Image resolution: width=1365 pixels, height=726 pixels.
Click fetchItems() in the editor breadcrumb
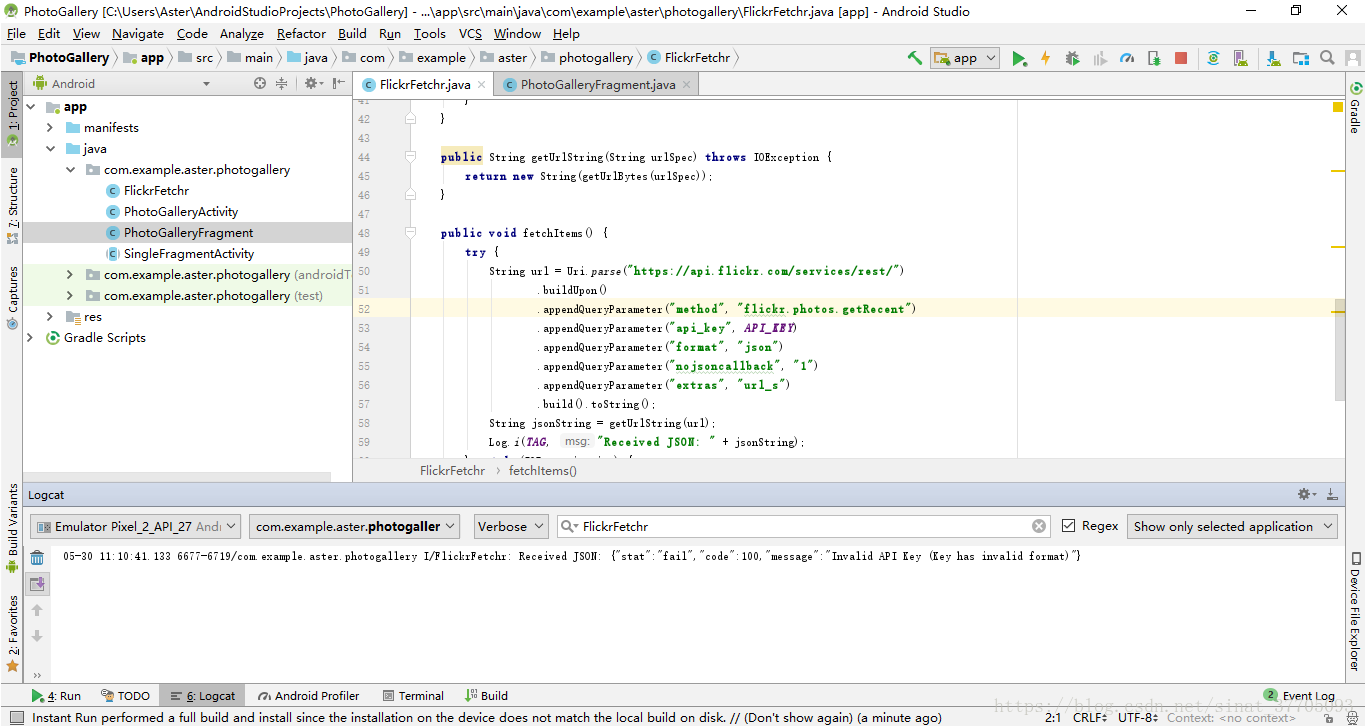(542, 470)
